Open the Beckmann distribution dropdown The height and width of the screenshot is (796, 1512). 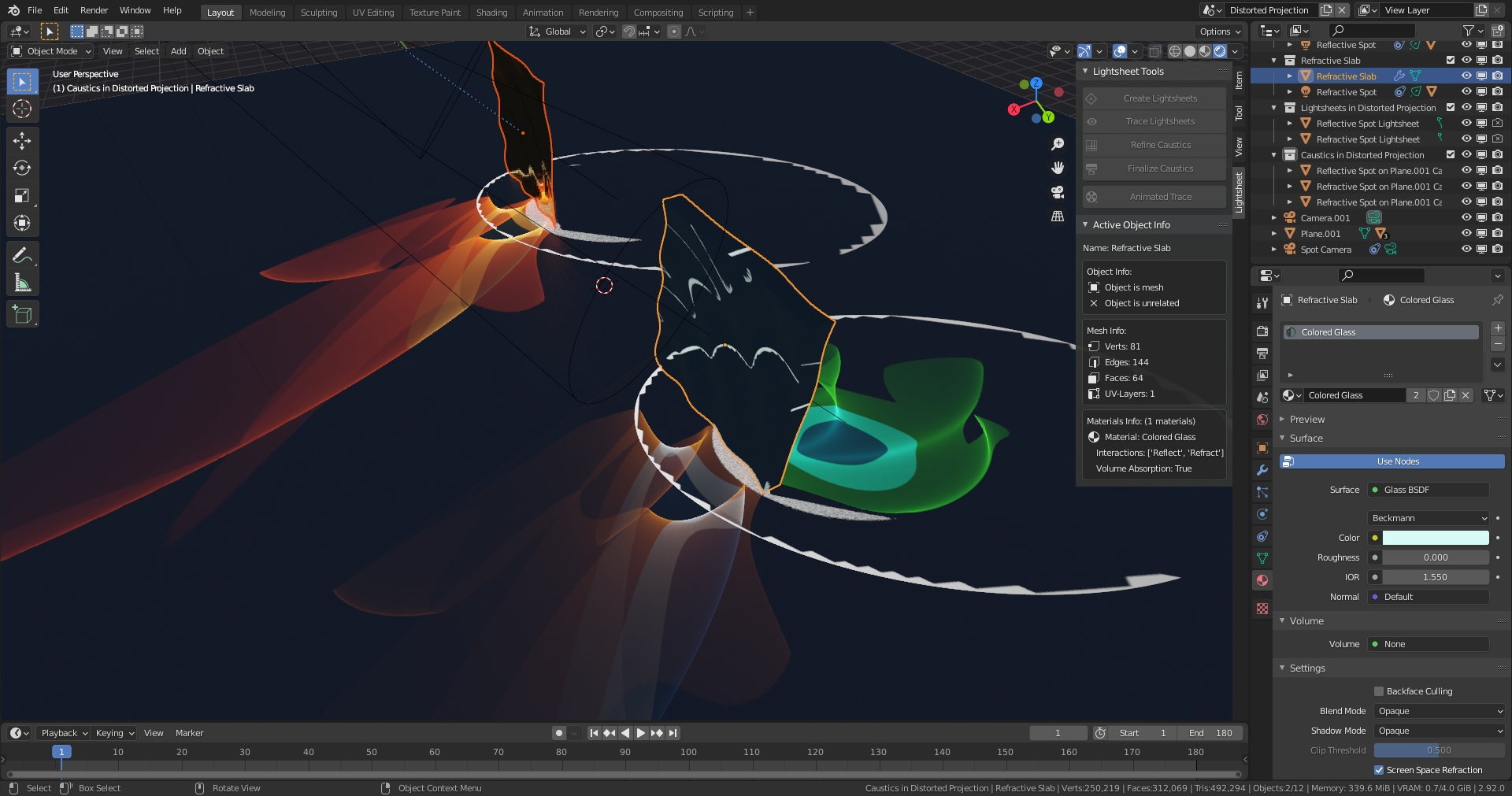click(x=1429, y=518)
